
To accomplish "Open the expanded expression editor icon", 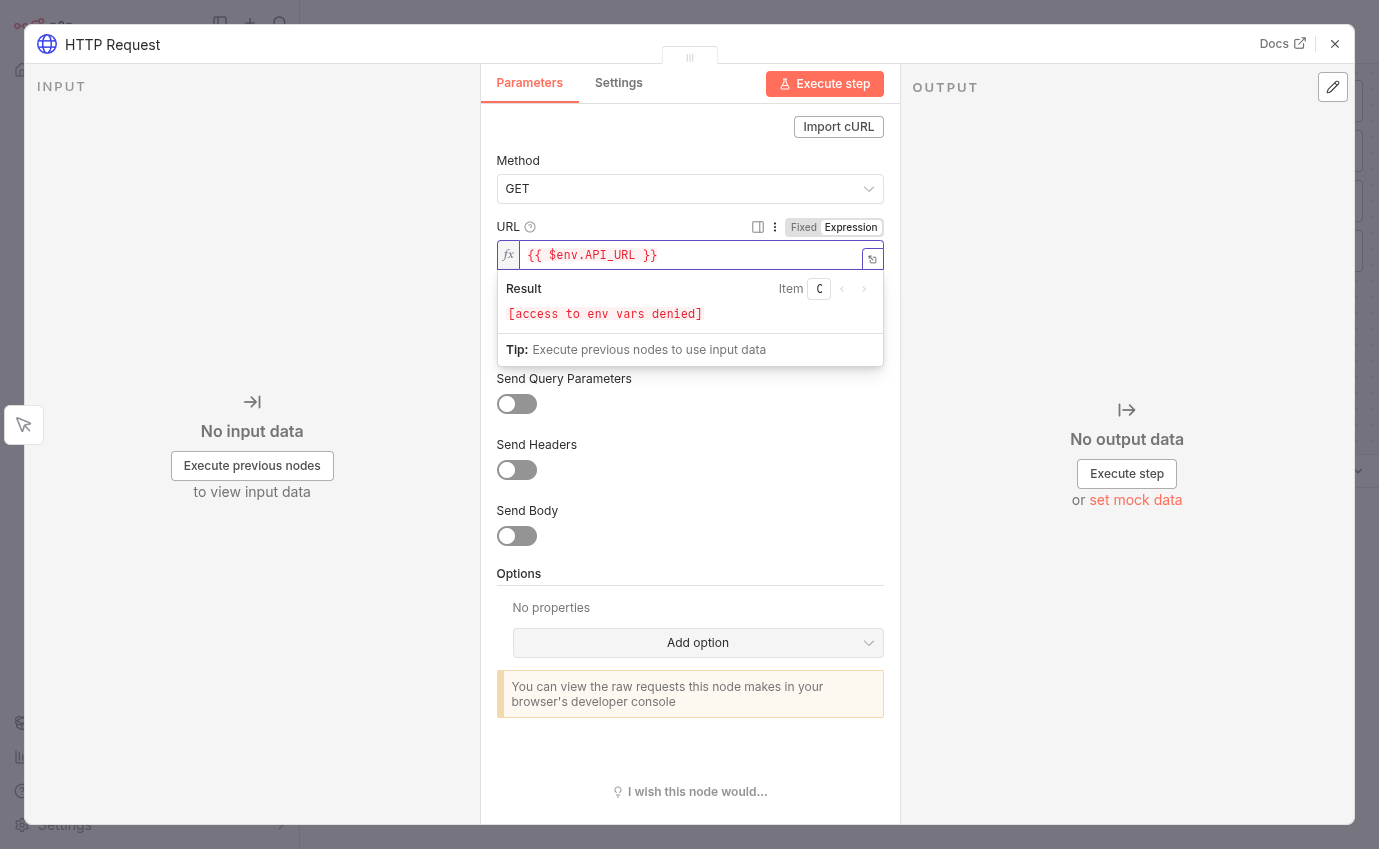I will [x=872, y=260].
